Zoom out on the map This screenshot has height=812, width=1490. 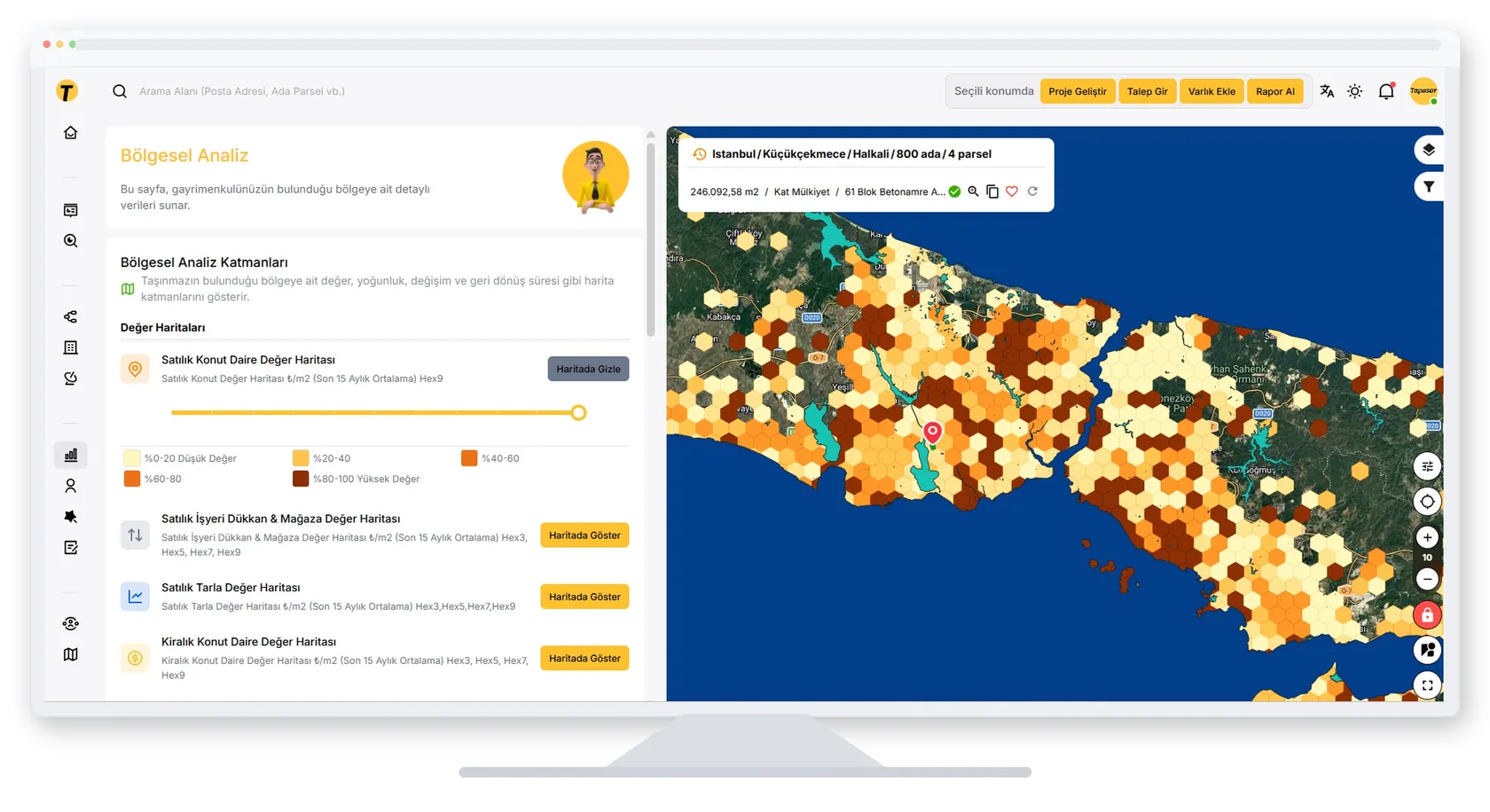[1427, 579]
